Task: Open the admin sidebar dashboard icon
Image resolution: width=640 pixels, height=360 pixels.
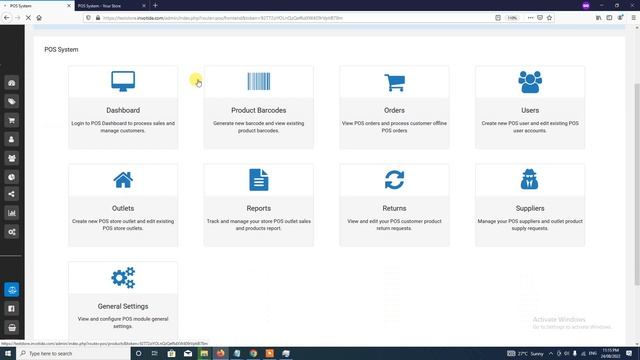Action: 11,83
